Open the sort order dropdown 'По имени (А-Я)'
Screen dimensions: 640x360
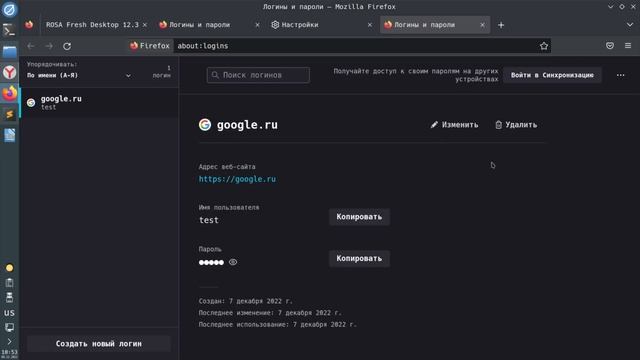pos(79,76)
